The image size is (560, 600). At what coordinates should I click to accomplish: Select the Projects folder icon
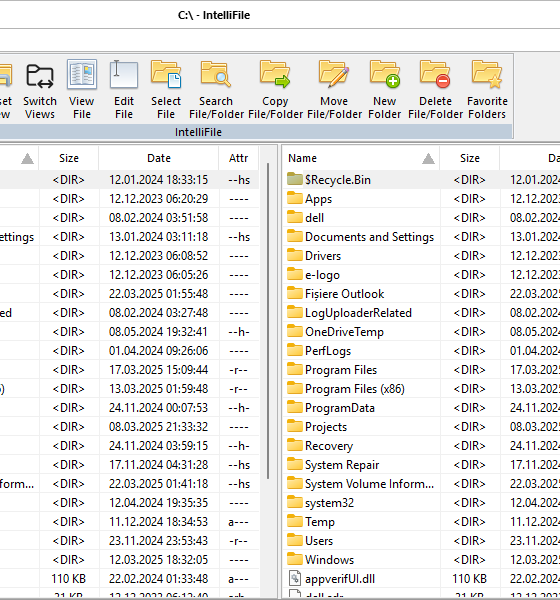click(295, 426)
